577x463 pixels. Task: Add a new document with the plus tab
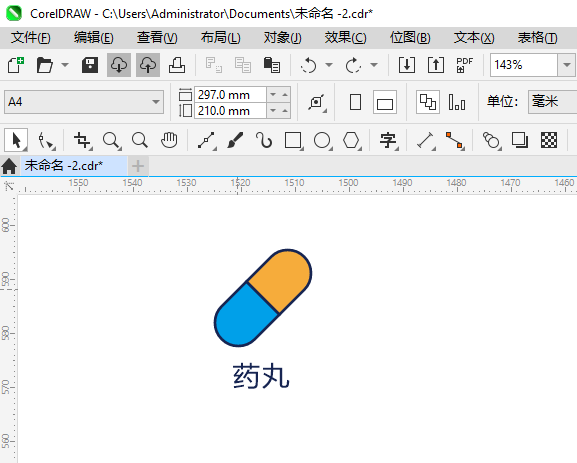[138, 166]
